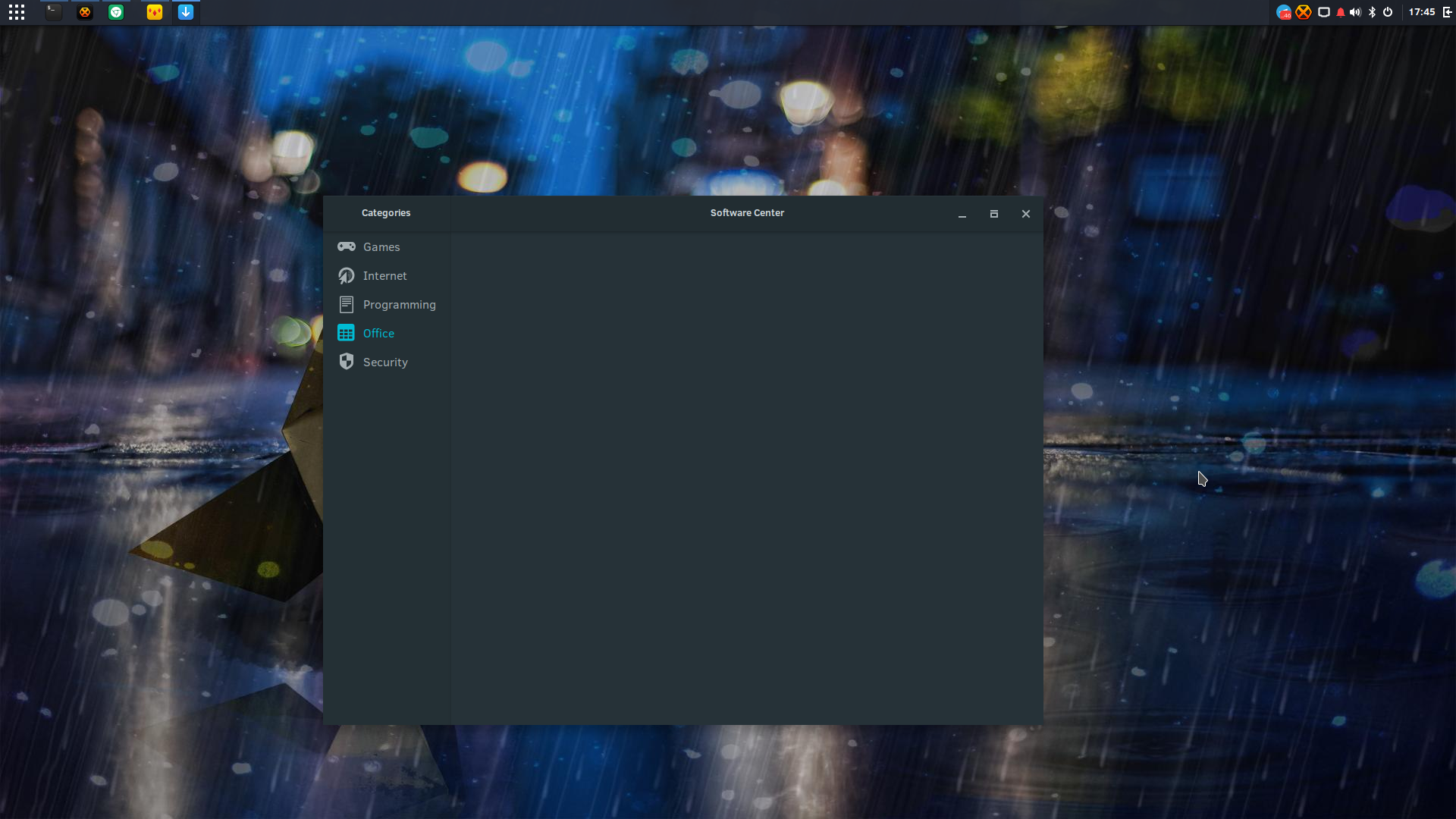Open the application grid menu

point(17,12)
